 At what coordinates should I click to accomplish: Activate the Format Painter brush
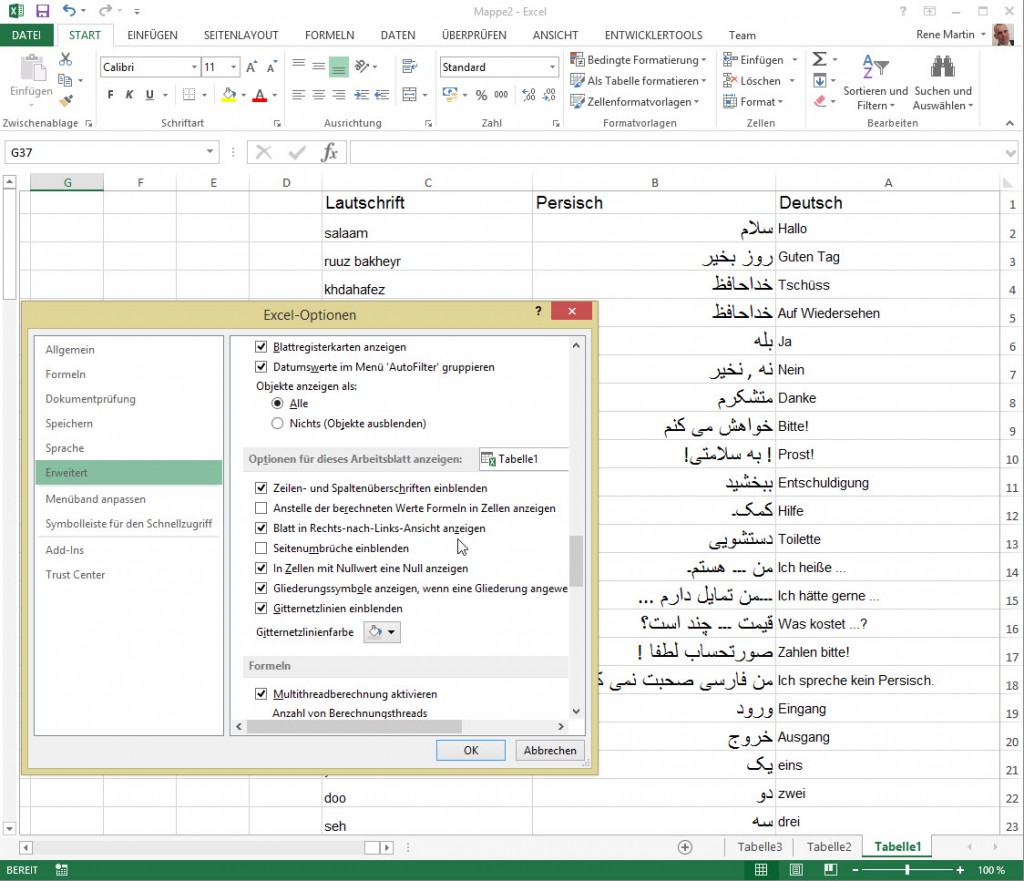(65, 101)
